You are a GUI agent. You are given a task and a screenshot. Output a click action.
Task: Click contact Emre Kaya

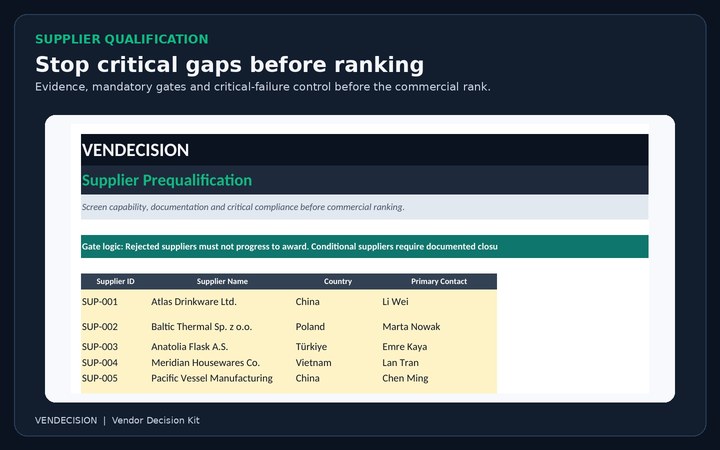coord(405,347)
